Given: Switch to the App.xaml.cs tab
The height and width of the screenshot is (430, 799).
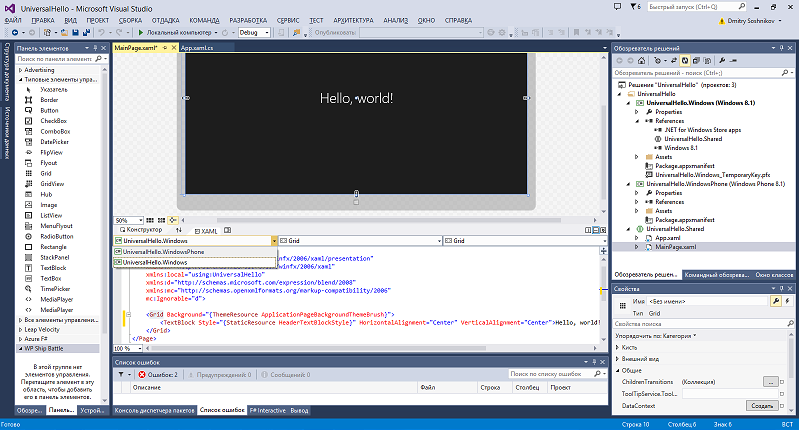Looking at the screenshot, I should pyautogui.click(x=196, y=47).
